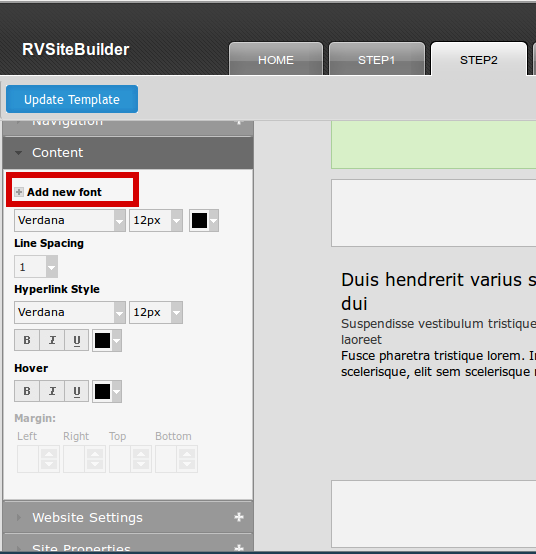This screenshot has width=536, height=554.
Task: Increase the Top margin with up arrow
Action: coord(141,453)
